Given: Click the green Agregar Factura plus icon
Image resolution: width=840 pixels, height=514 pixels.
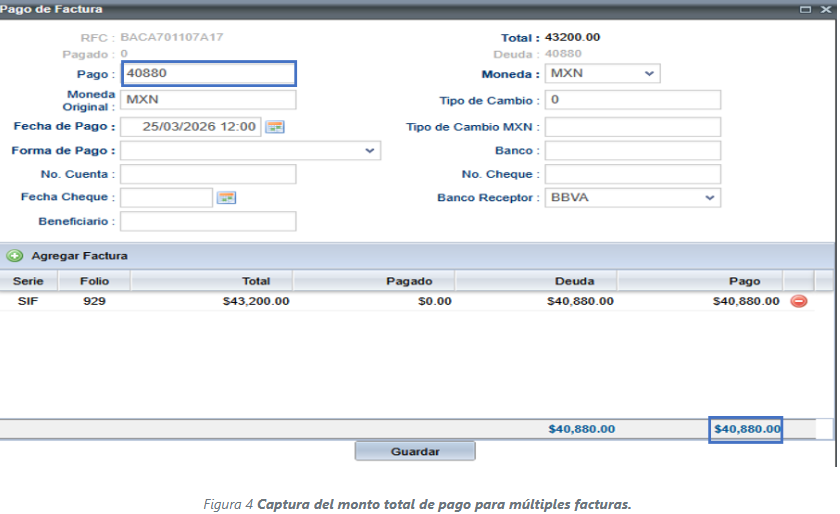Looking at the screenshot, I should point(15,256).
